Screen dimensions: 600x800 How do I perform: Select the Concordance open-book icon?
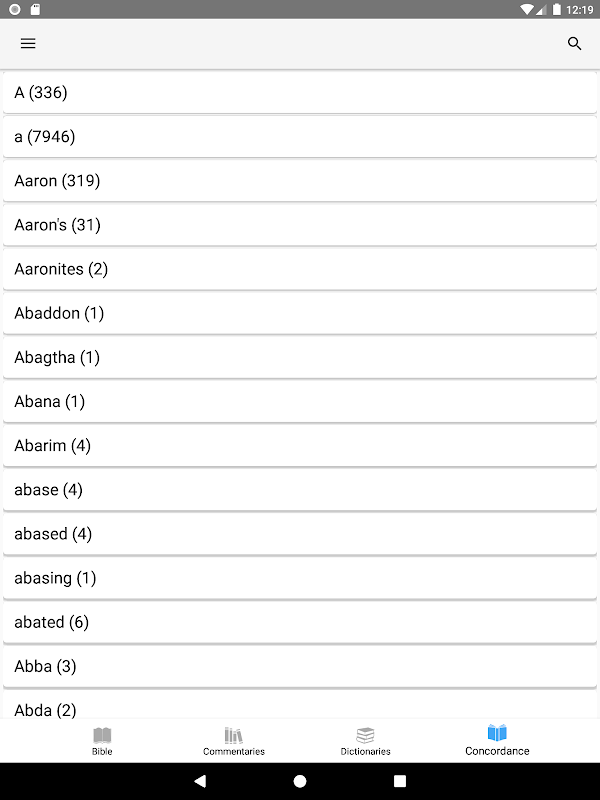pyautogui.click(x=497, y=733)
